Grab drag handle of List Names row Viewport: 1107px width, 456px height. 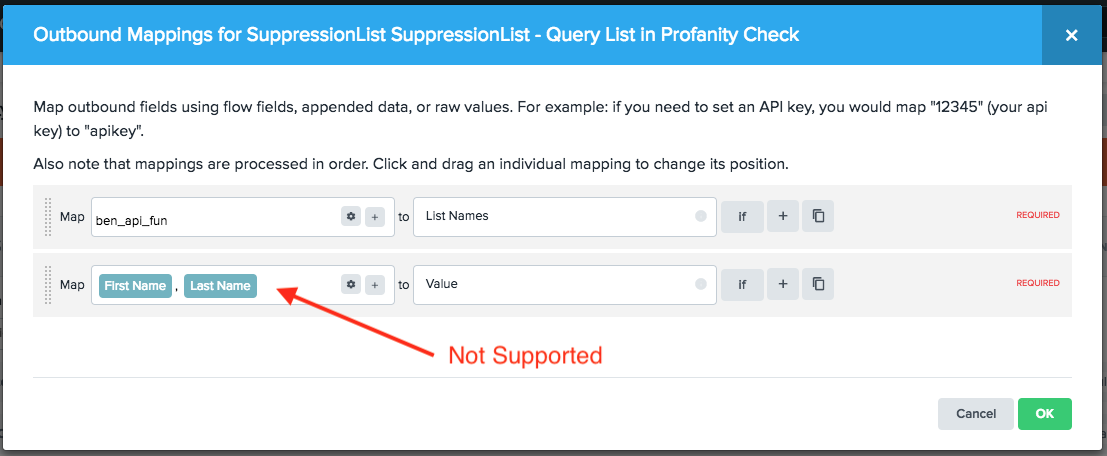47,217
